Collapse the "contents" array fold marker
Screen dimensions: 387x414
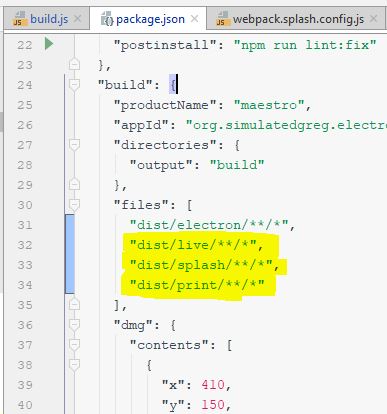pos(74,344)
